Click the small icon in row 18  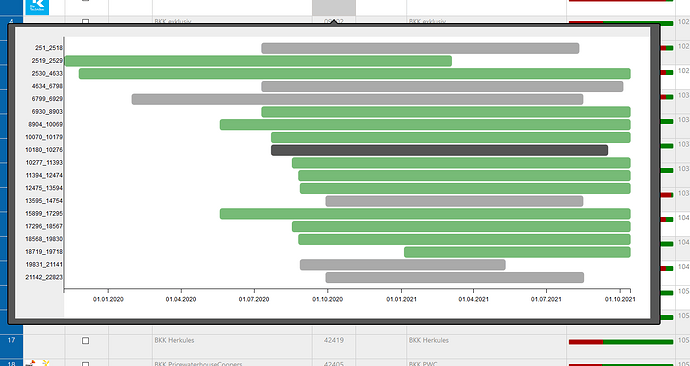pyautogui.click(x=37, y=363)
